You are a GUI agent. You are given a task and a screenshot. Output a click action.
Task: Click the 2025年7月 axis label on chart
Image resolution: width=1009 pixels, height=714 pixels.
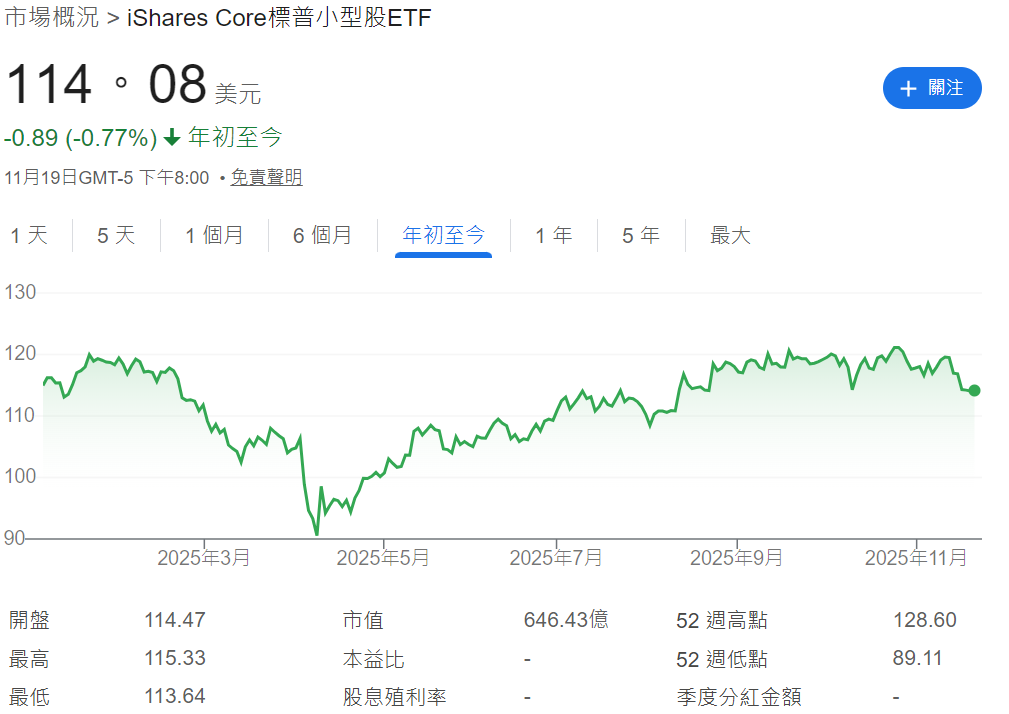[x=556, y=557]
